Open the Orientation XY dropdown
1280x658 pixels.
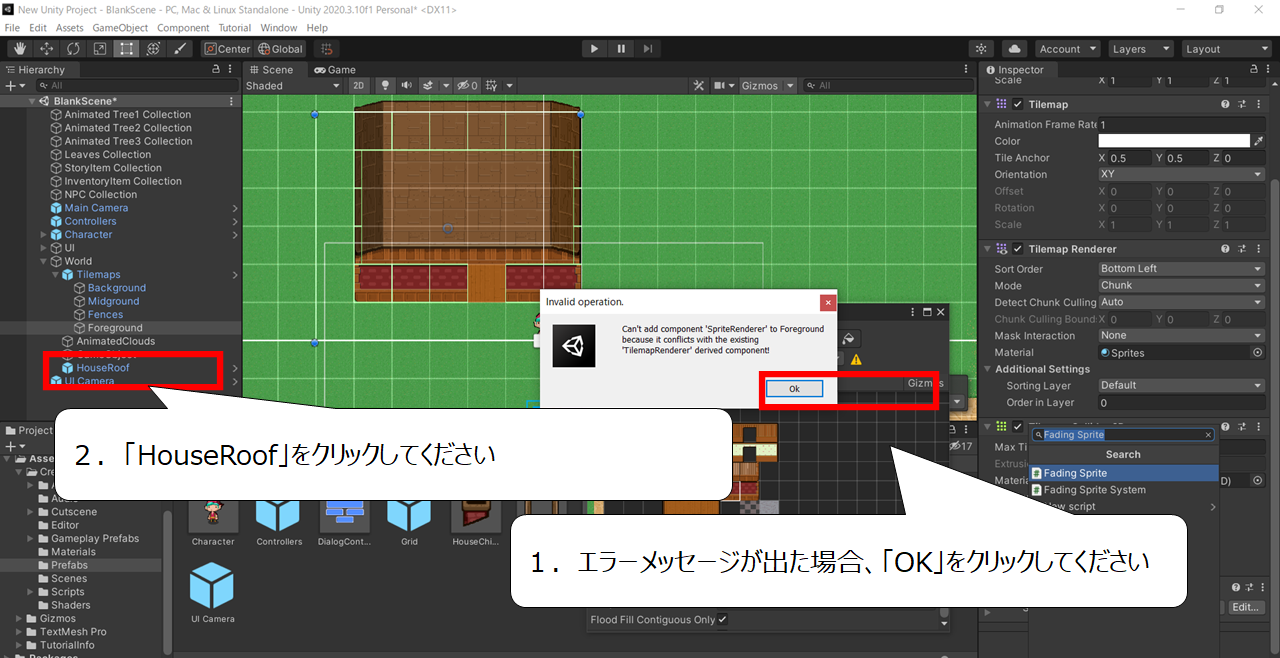pyautogui.click(x=1181, y=174)
